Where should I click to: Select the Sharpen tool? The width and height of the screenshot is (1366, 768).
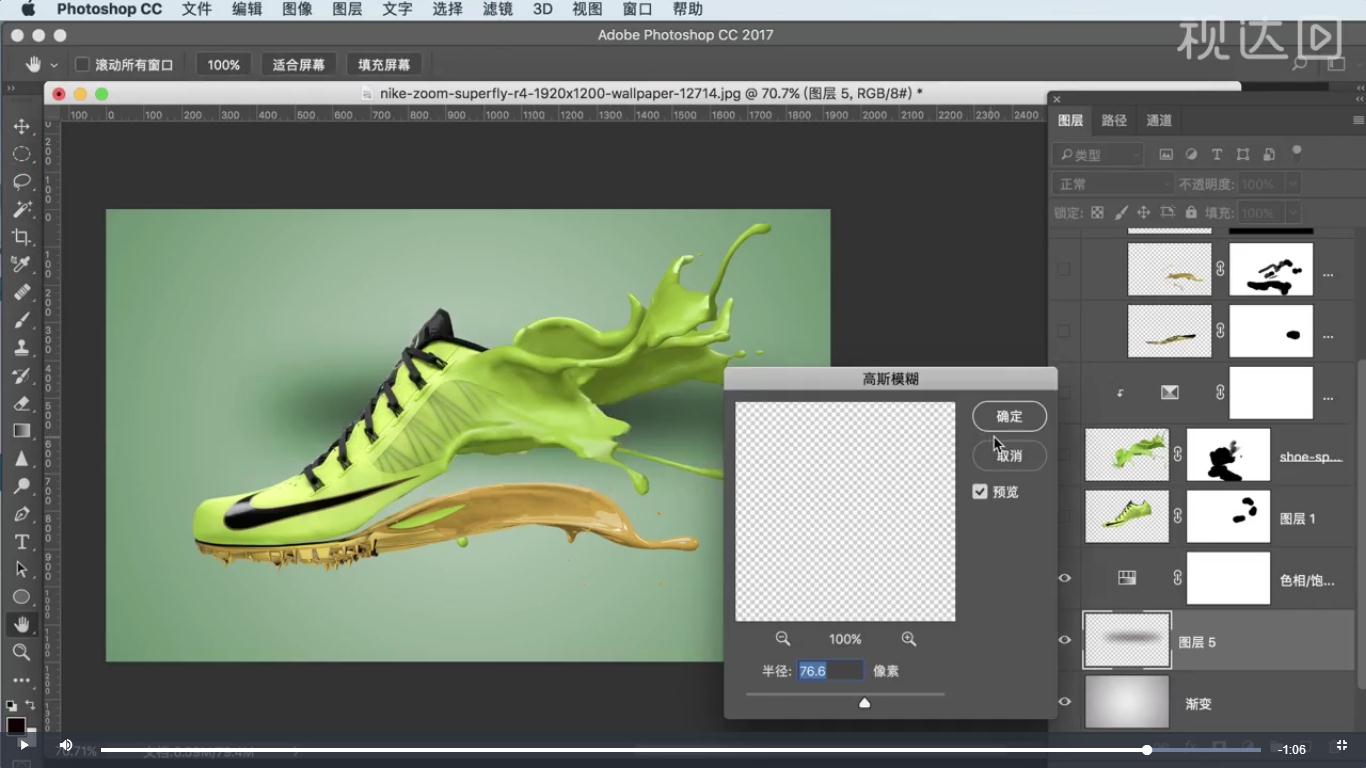coord(21,459)
